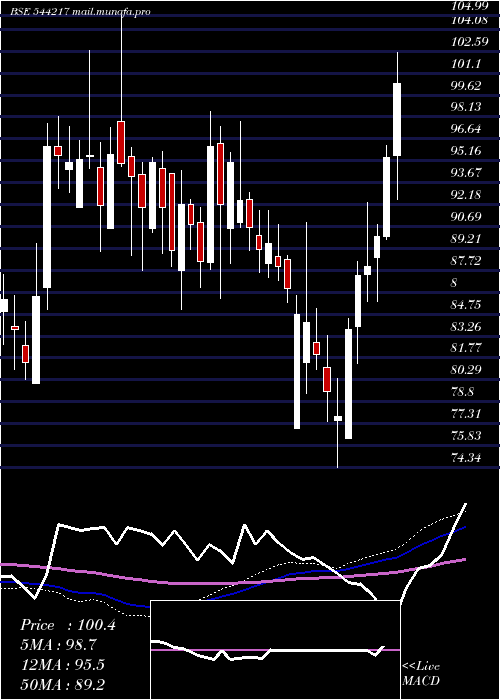Click the 99.62 price axis label
500x700 pixels.
[x=466, y=86]
